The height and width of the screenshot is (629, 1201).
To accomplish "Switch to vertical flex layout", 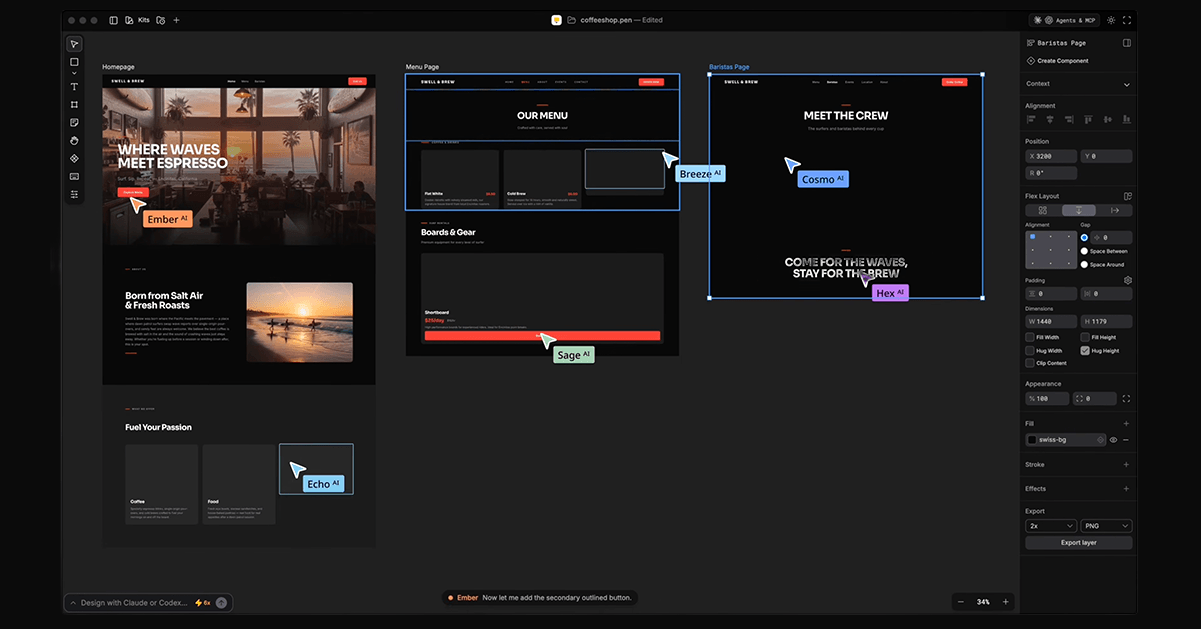I will coord(1079,211).
